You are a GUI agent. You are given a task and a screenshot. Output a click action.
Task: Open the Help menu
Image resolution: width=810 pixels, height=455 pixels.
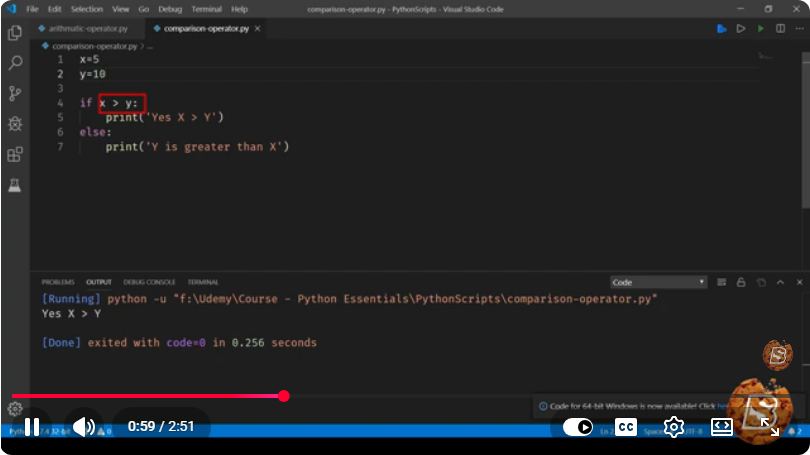(x=239, y=9)
